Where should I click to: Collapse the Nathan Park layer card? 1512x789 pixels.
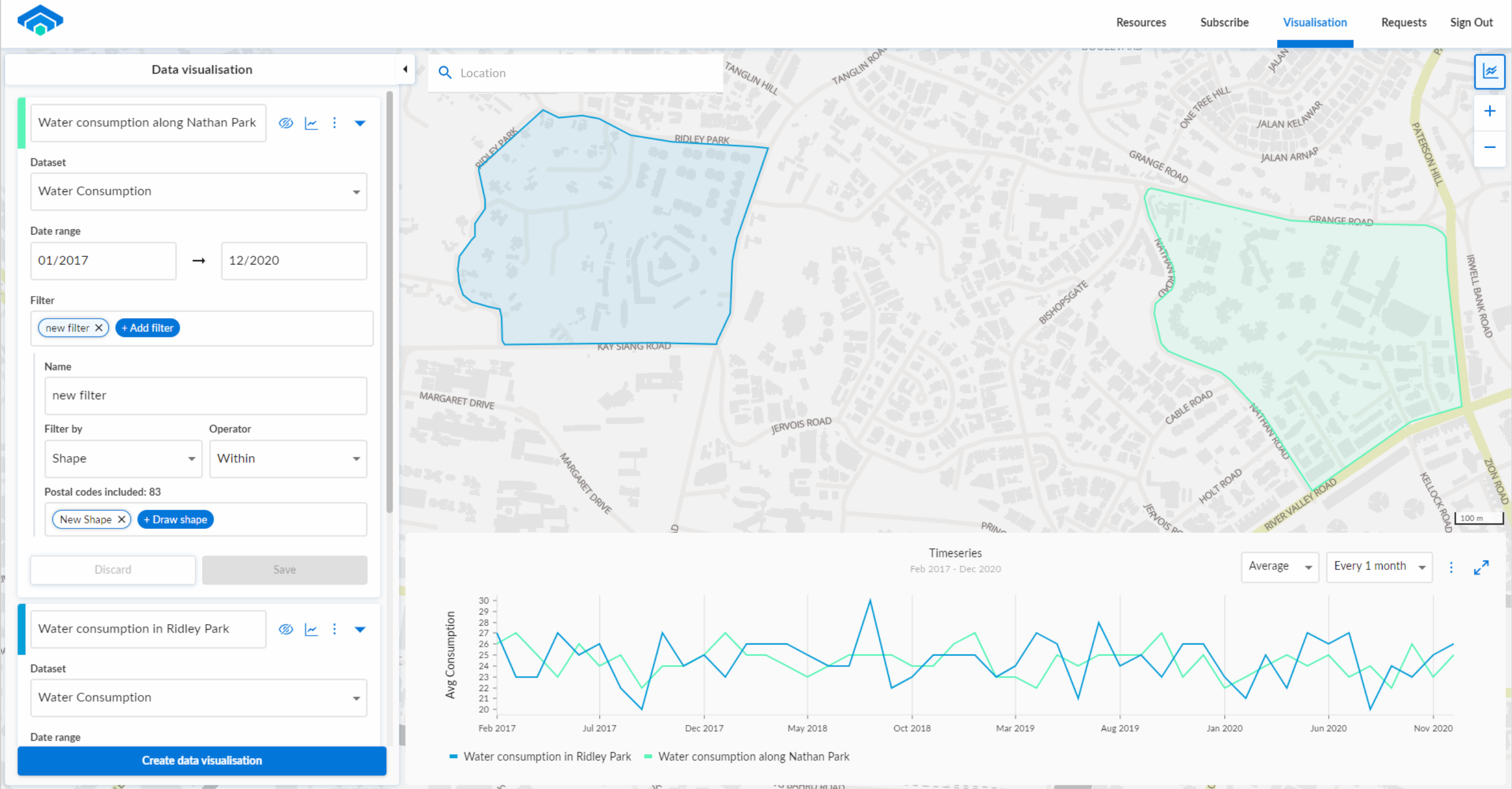click(360, 123)
